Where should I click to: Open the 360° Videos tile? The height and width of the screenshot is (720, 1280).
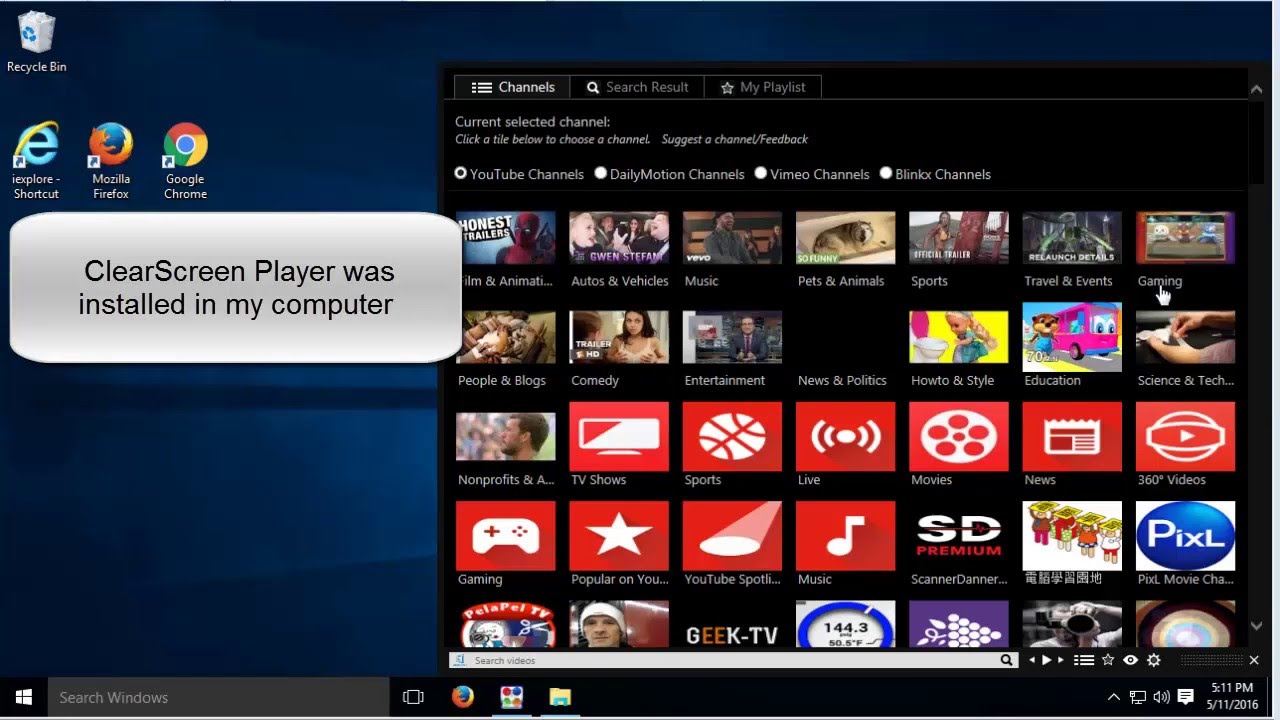[1185, 436]
